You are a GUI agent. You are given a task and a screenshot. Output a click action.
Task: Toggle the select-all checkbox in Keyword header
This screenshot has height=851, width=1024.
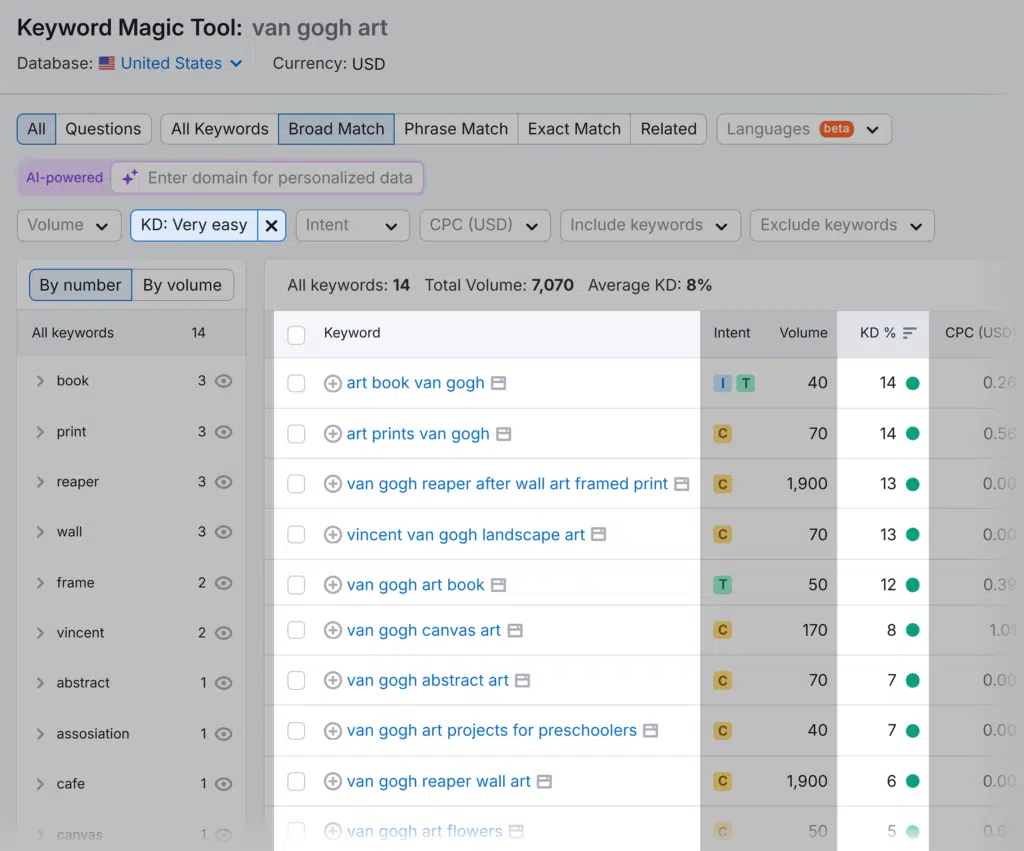[x=296, y=334]
